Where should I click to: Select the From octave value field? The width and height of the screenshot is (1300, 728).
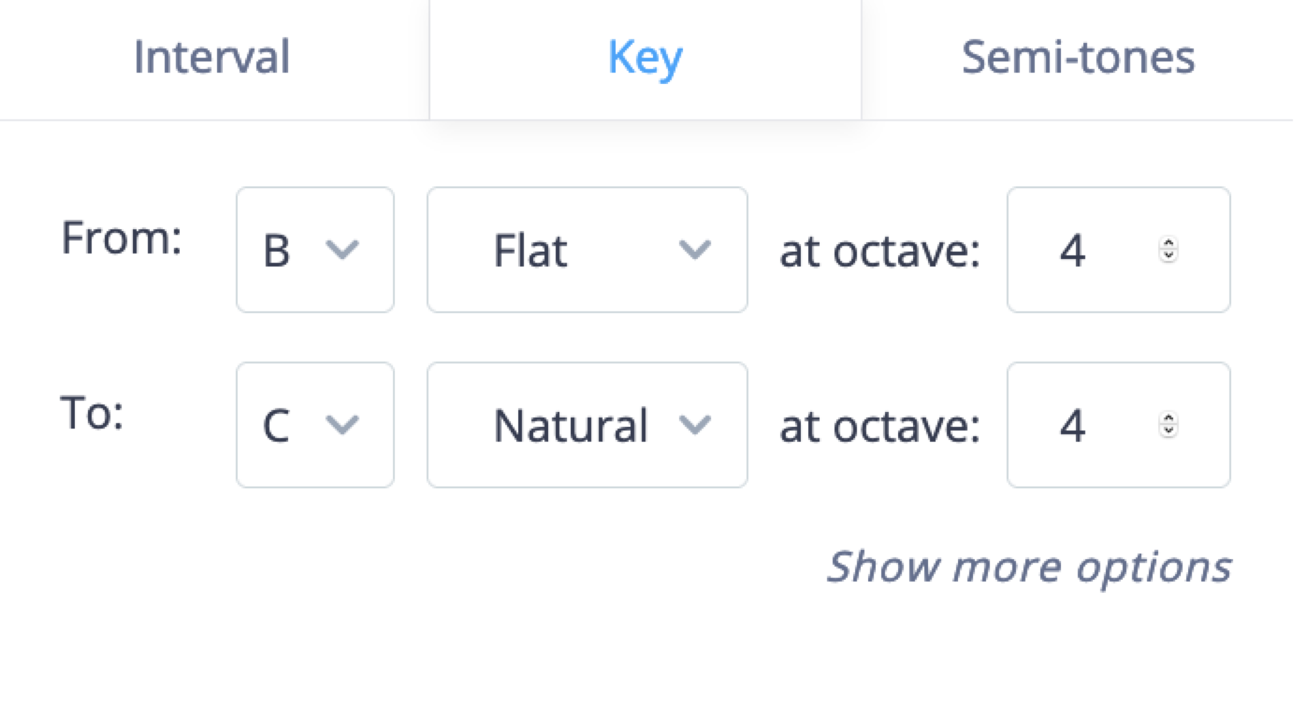pyautogui.click(x=1073, y=251)
